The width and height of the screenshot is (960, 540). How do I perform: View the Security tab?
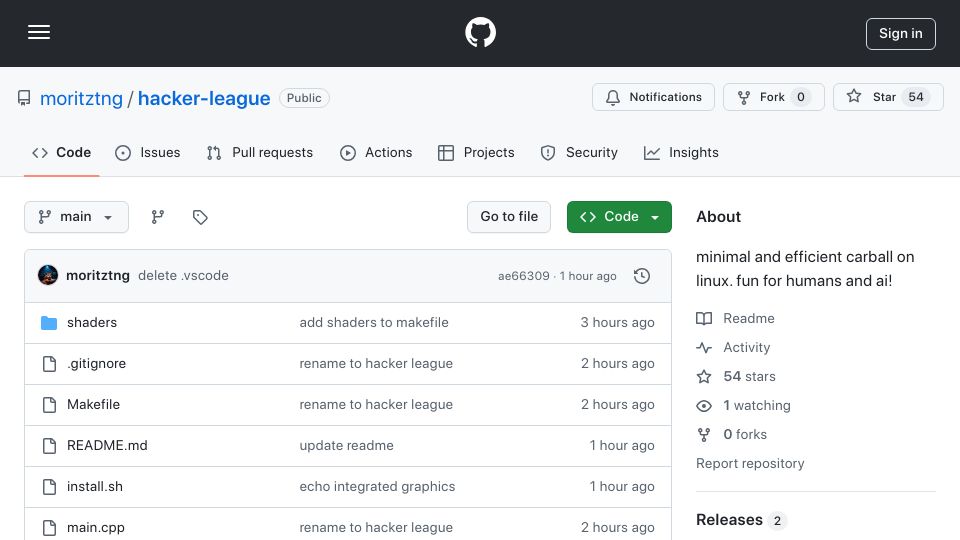pos(579,152)
